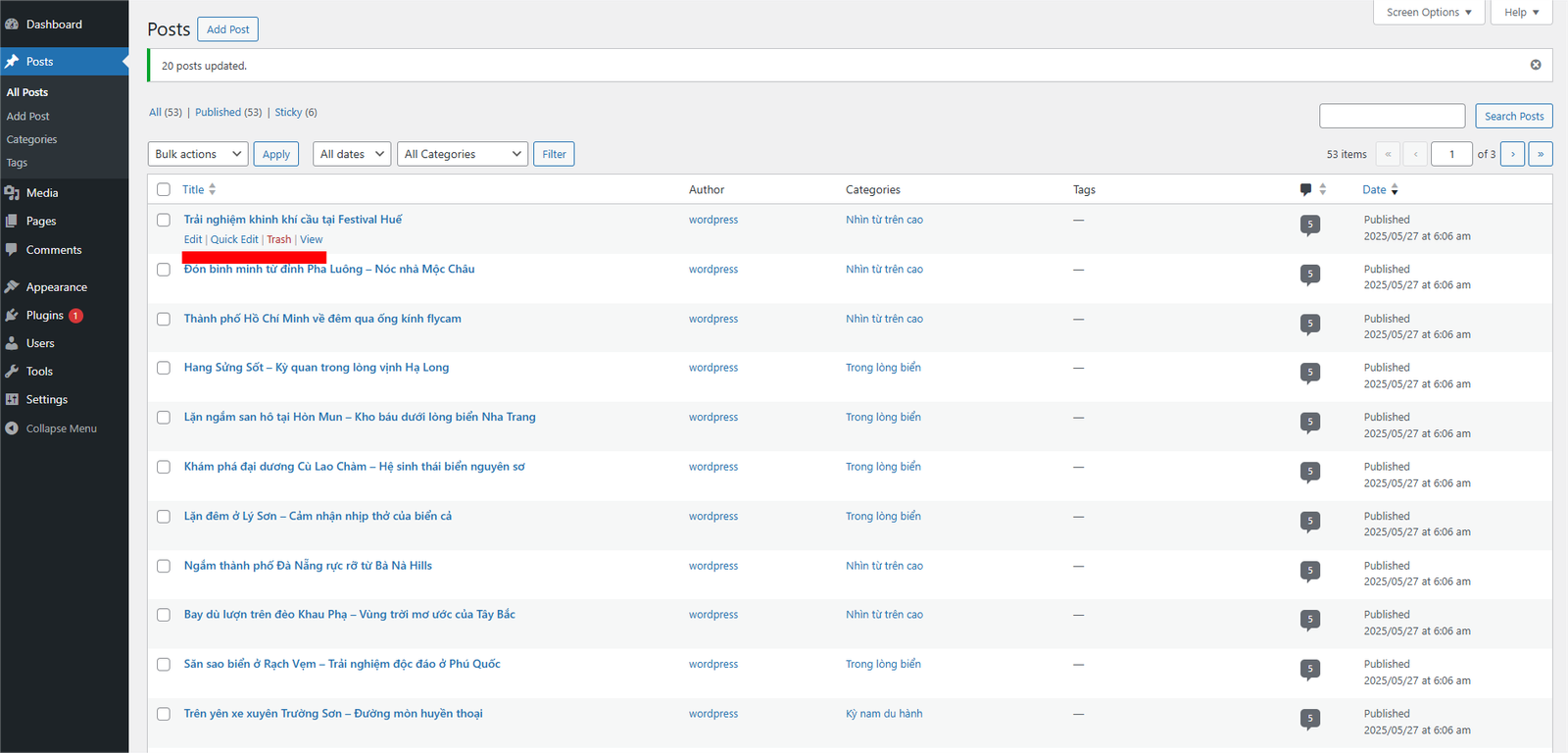This screenshot has width=1568, height=753.
Task: Open the Plugins menu icon
Action: 12,316
